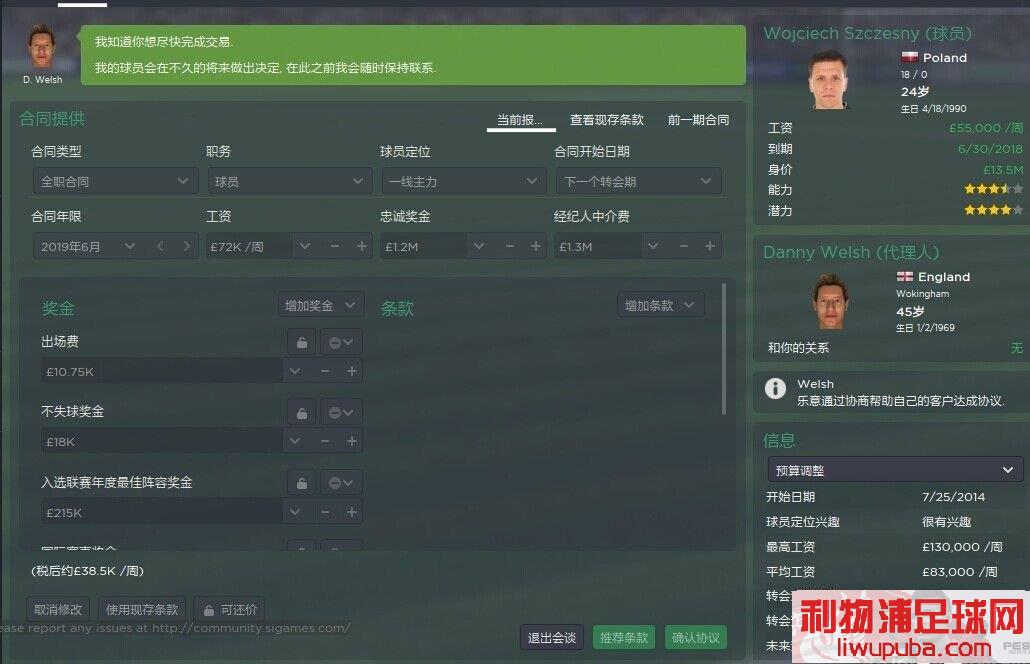Viewport: 1030px width, 664px height.
Task: Lock the 入选联赛年度最佳阵容奖金 padlock icon
Action: click(302, 483)
